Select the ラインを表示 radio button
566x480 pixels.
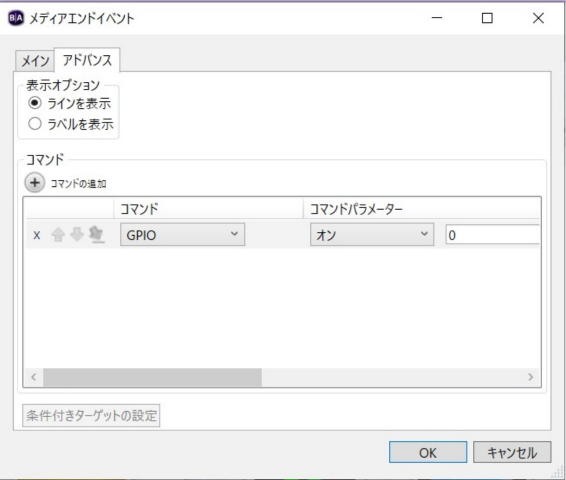click(x=35, y=103)
